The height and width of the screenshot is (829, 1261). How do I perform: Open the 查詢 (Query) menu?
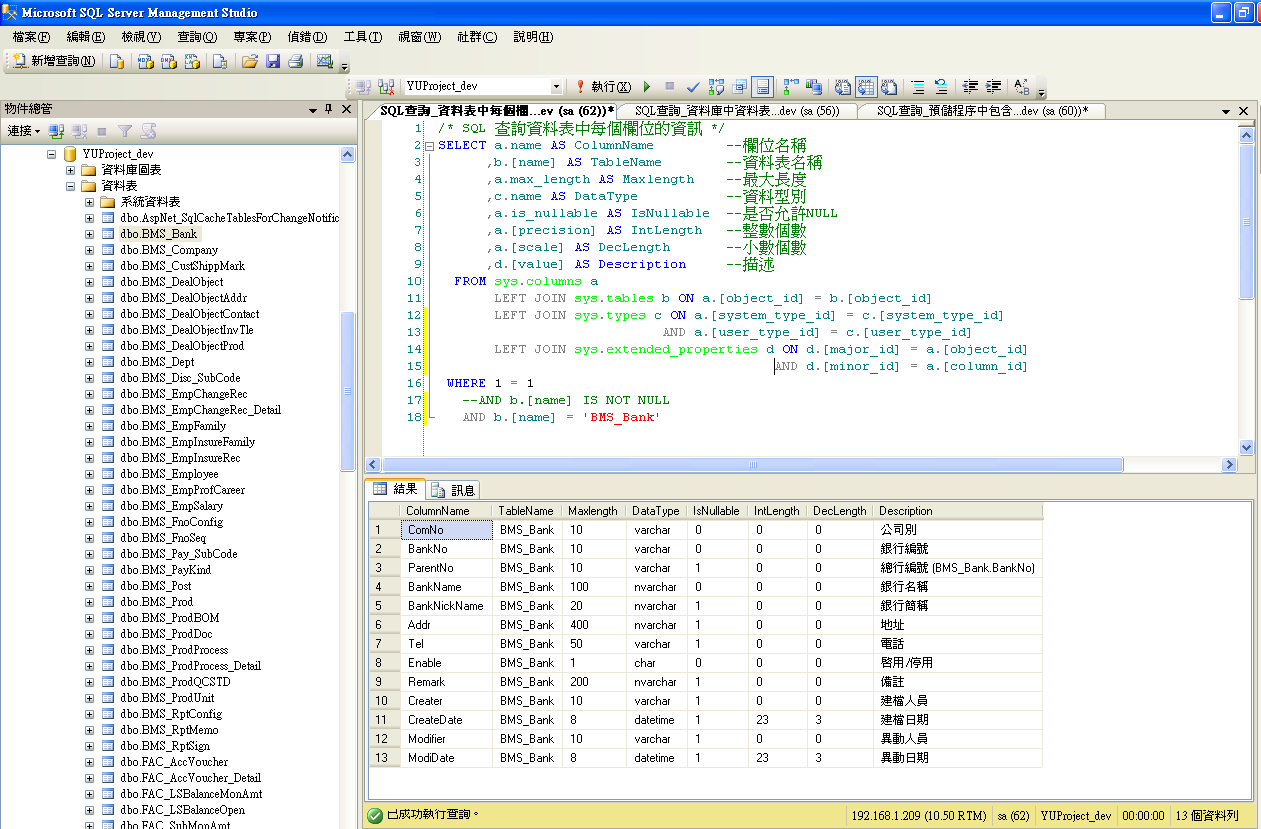[x=197, y=37]
